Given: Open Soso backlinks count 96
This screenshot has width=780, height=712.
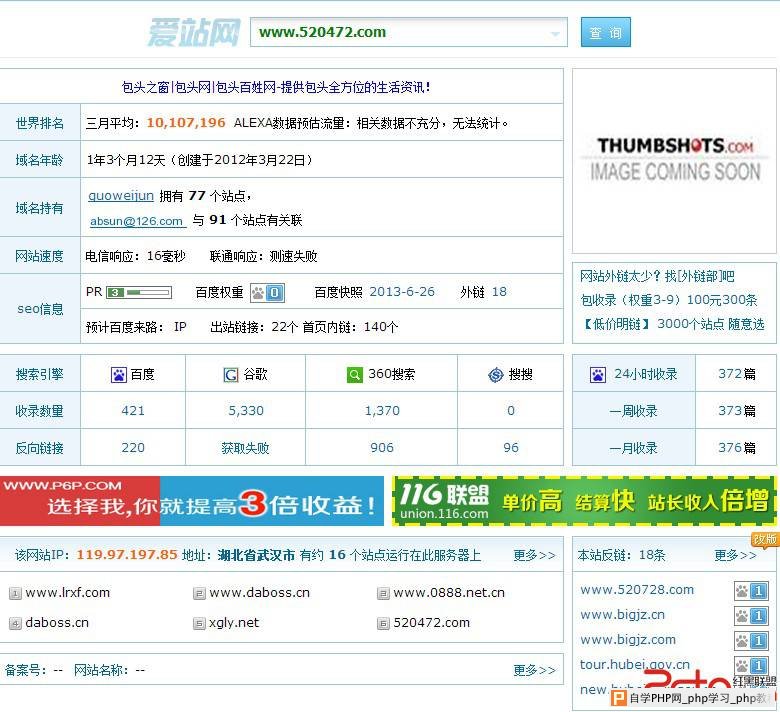Looking at the screenshot, I should (511, 447).
